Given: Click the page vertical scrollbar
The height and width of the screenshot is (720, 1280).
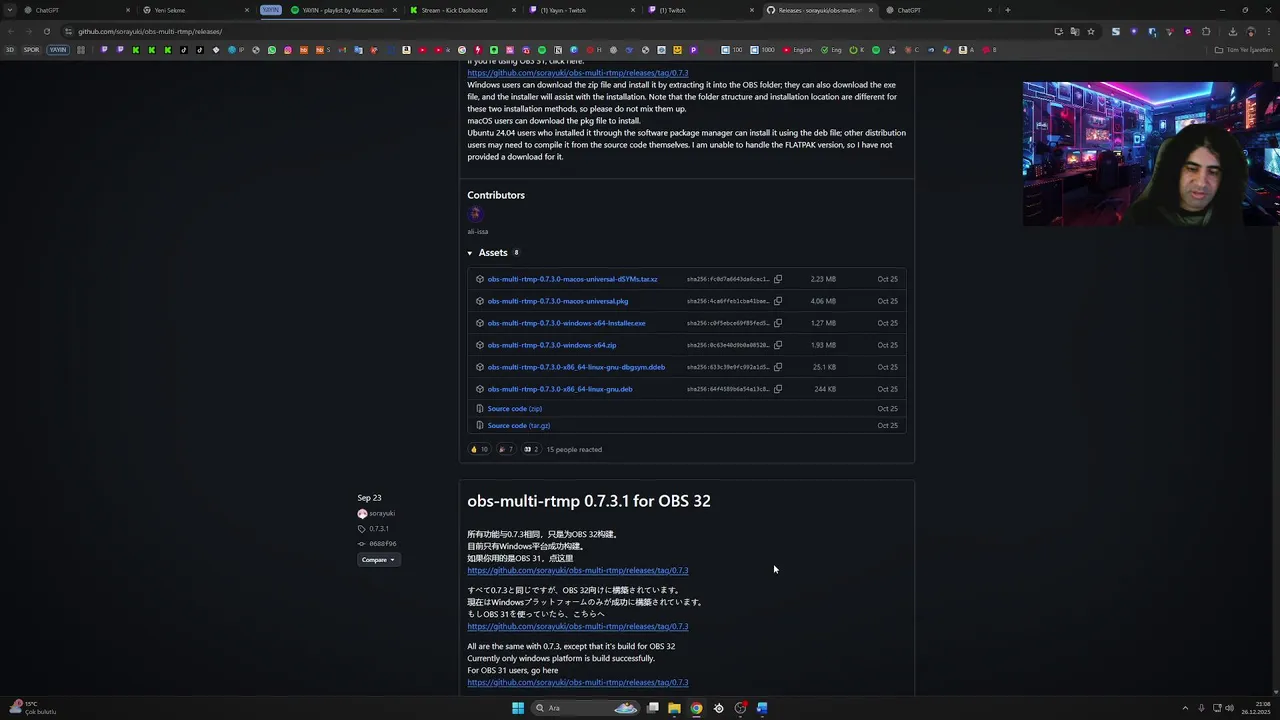Looking at the screenshot, I should tap(1275, 380).
